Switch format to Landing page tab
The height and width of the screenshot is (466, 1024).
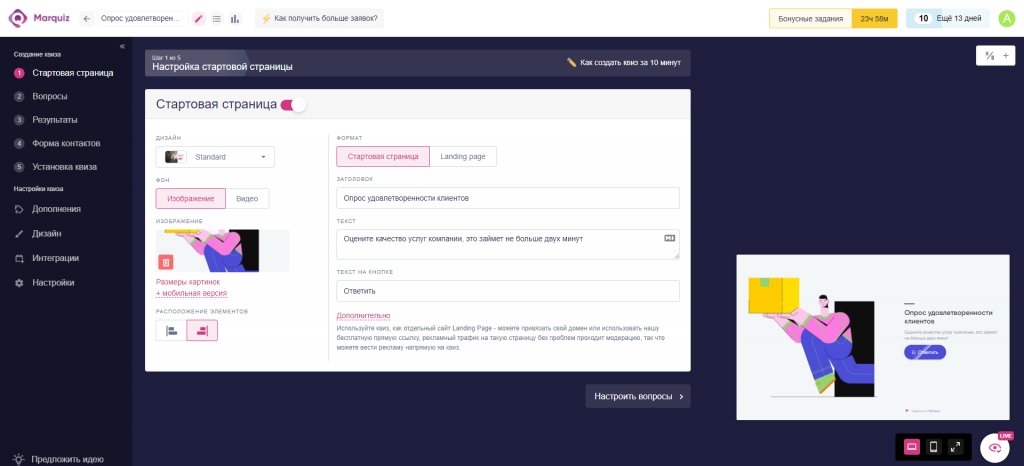[462, 157]
